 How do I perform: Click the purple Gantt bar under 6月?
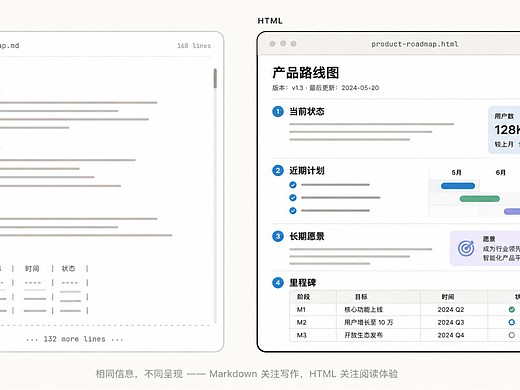[x=512, y=211]
